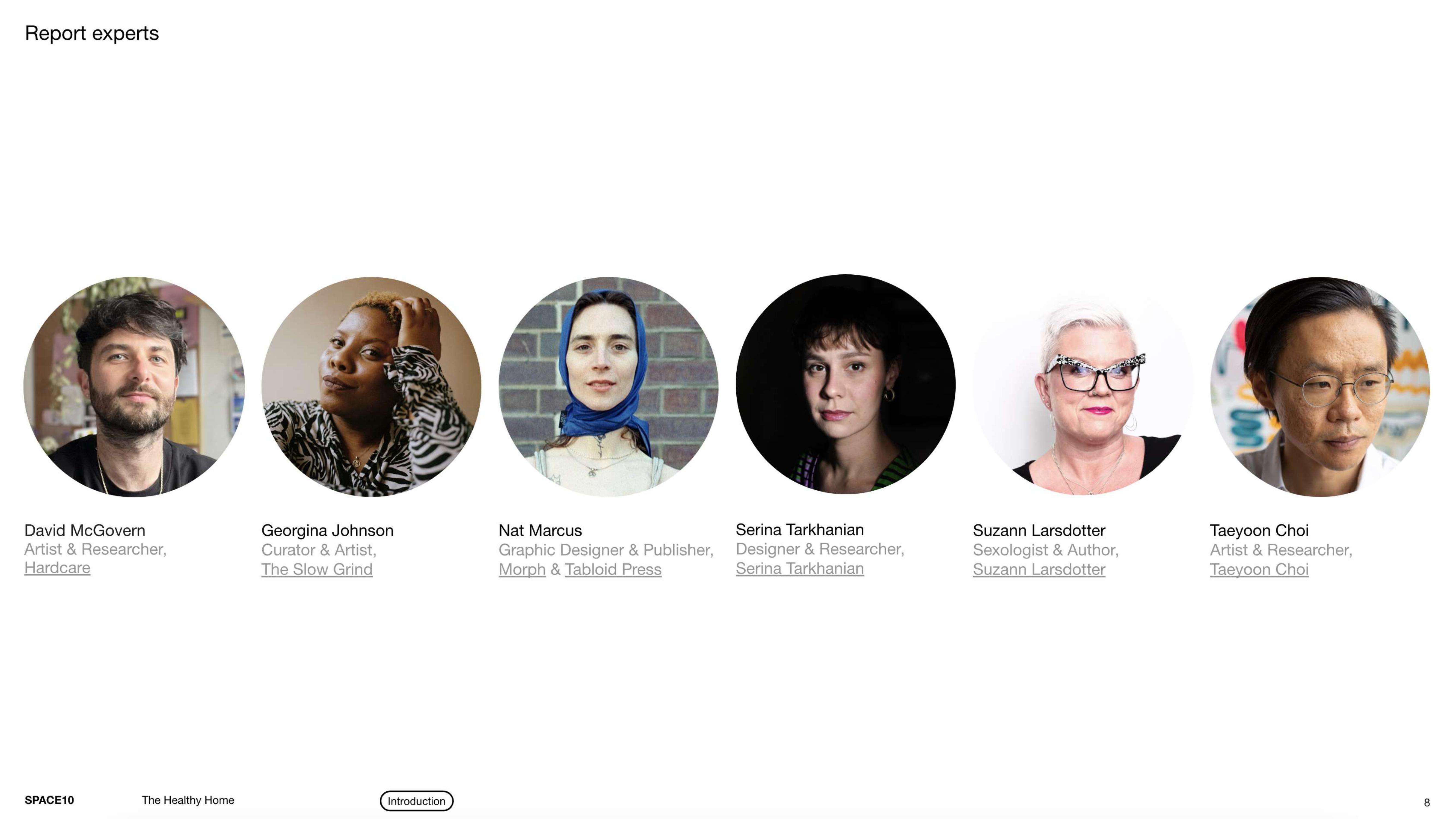Viewport: 1456px width, 819px height.
Task: Click the SPACE10 logo text
Action: pyautogui.click(x=49, y=800)
